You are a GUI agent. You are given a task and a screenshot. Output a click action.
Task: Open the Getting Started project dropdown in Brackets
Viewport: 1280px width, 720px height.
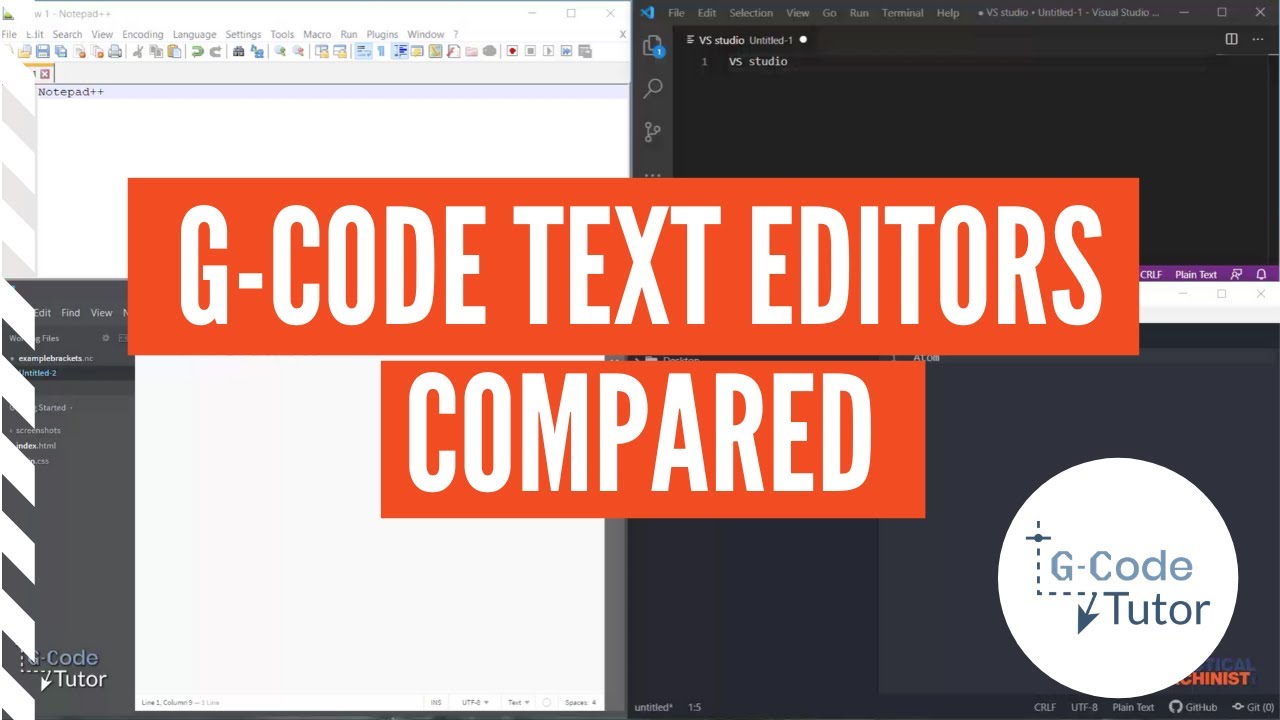(x=40, y=408)
